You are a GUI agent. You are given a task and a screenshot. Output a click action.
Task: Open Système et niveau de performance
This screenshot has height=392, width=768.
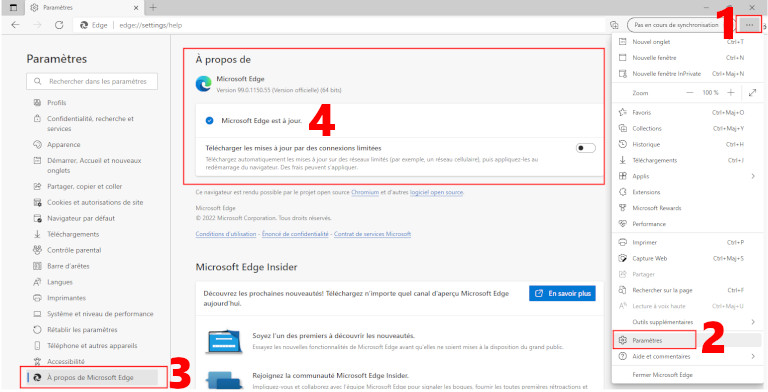tap(100, 314)
